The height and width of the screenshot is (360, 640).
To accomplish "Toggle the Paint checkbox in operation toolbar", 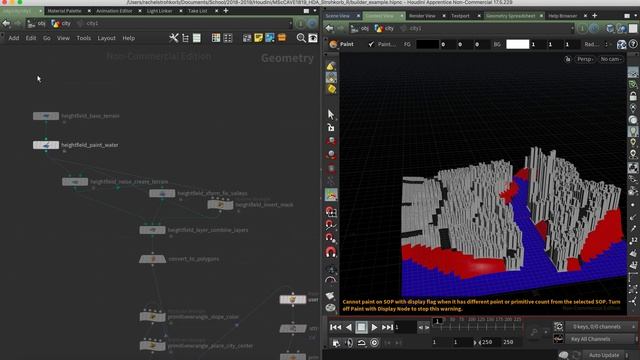I will coord(371,44).
